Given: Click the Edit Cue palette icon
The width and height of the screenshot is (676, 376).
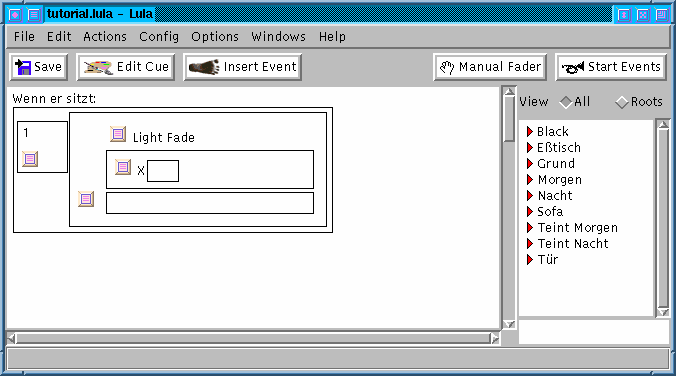Looking at the screenshot, I should coord(98,67).
